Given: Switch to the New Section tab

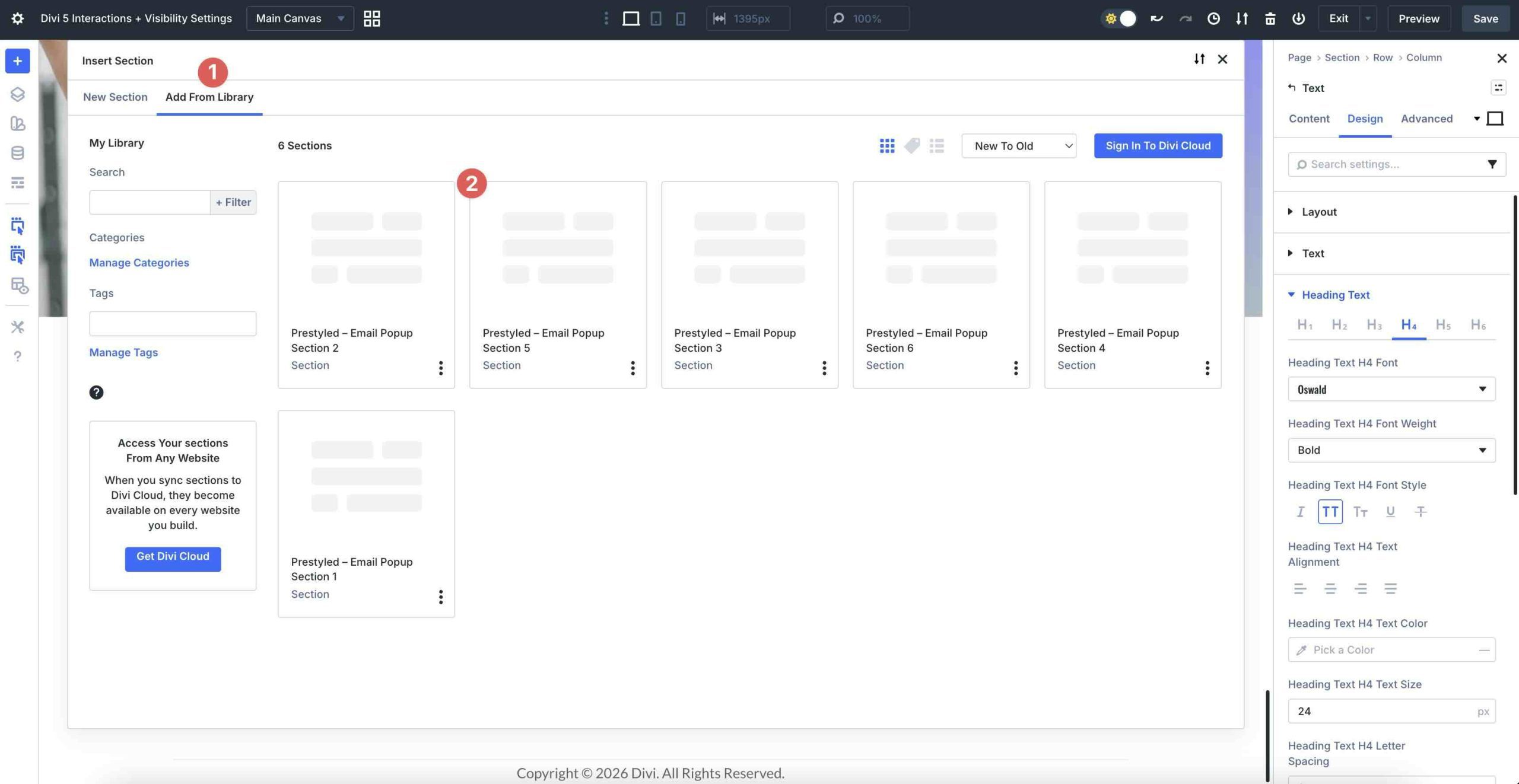Looking at the screenshot, I should (x=115, y=97).
